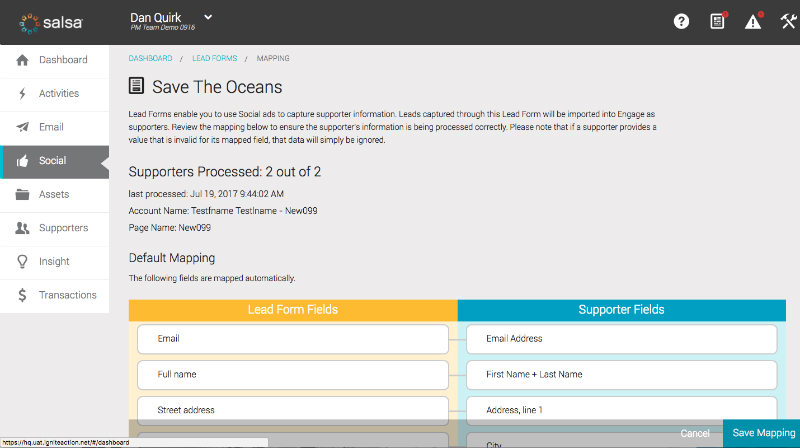This screenshot has width=800, height=448.
Task: Select Transactions in the sidebar
Action: pos(67,295)
